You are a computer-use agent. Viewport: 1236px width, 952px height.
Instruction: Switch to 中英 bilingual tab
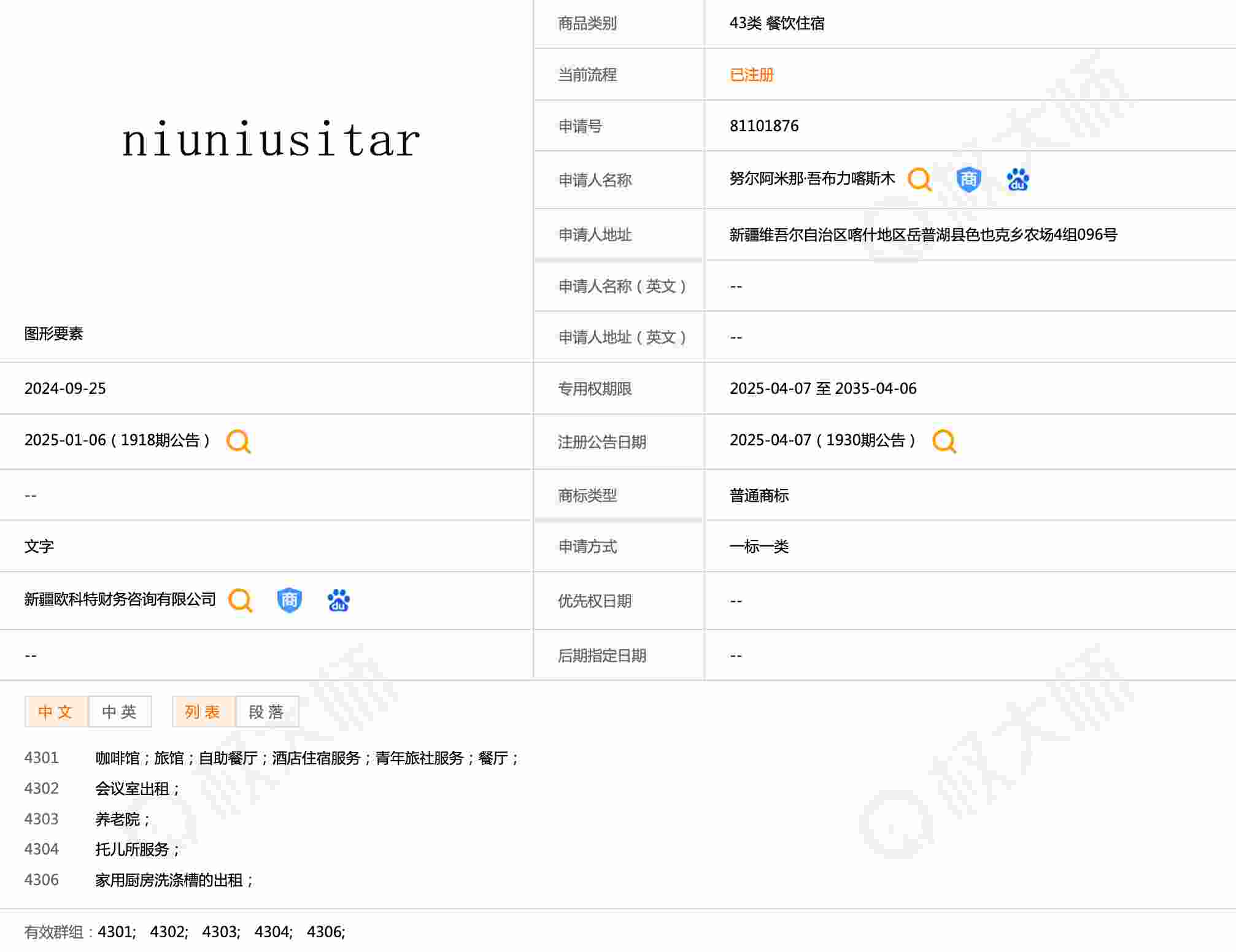[x=120, y=712]
